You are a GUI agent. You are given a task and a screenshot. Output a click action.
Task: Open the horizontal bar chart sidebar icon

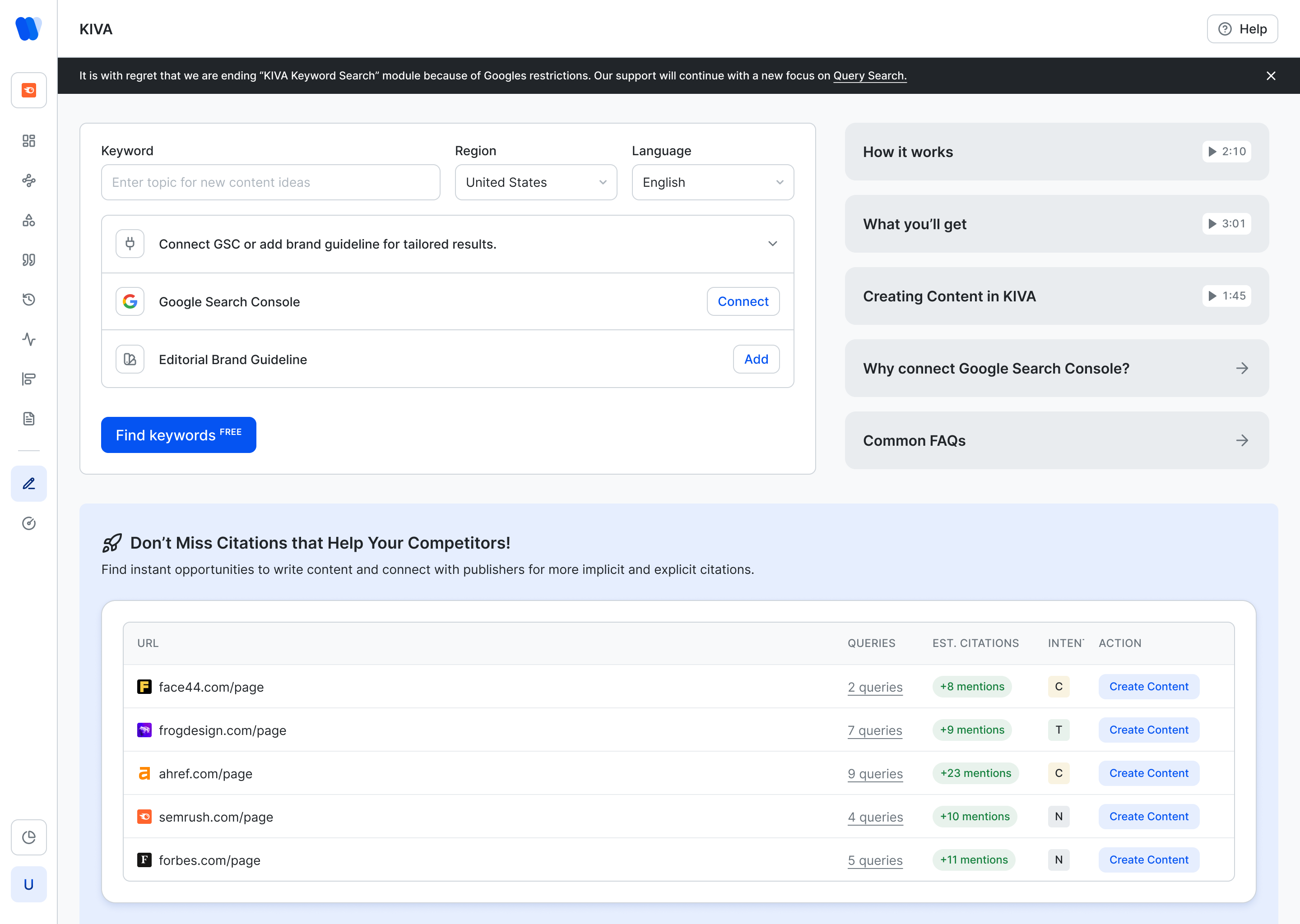tap(28, 379)
